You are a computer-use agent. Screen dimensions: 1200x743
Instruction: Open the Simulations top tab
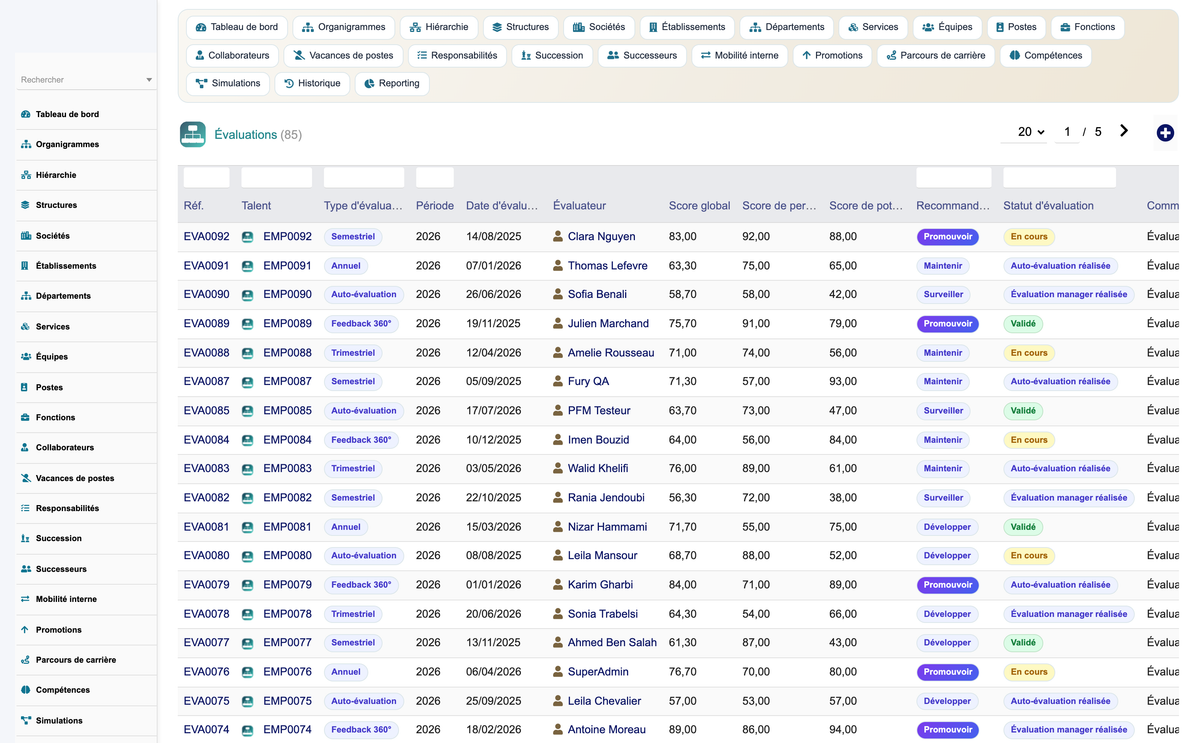coord(227,83)
